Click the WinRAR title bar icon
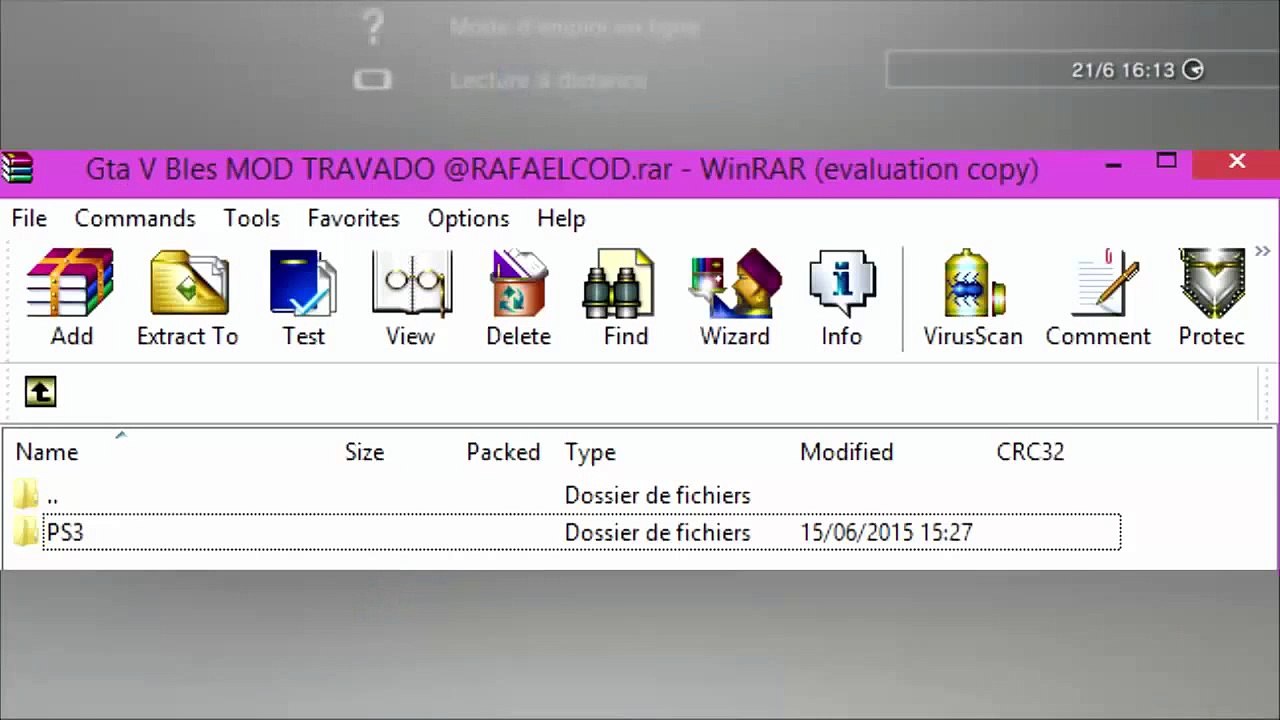This screenshot has height=720, width=1280. click(17, 168)
